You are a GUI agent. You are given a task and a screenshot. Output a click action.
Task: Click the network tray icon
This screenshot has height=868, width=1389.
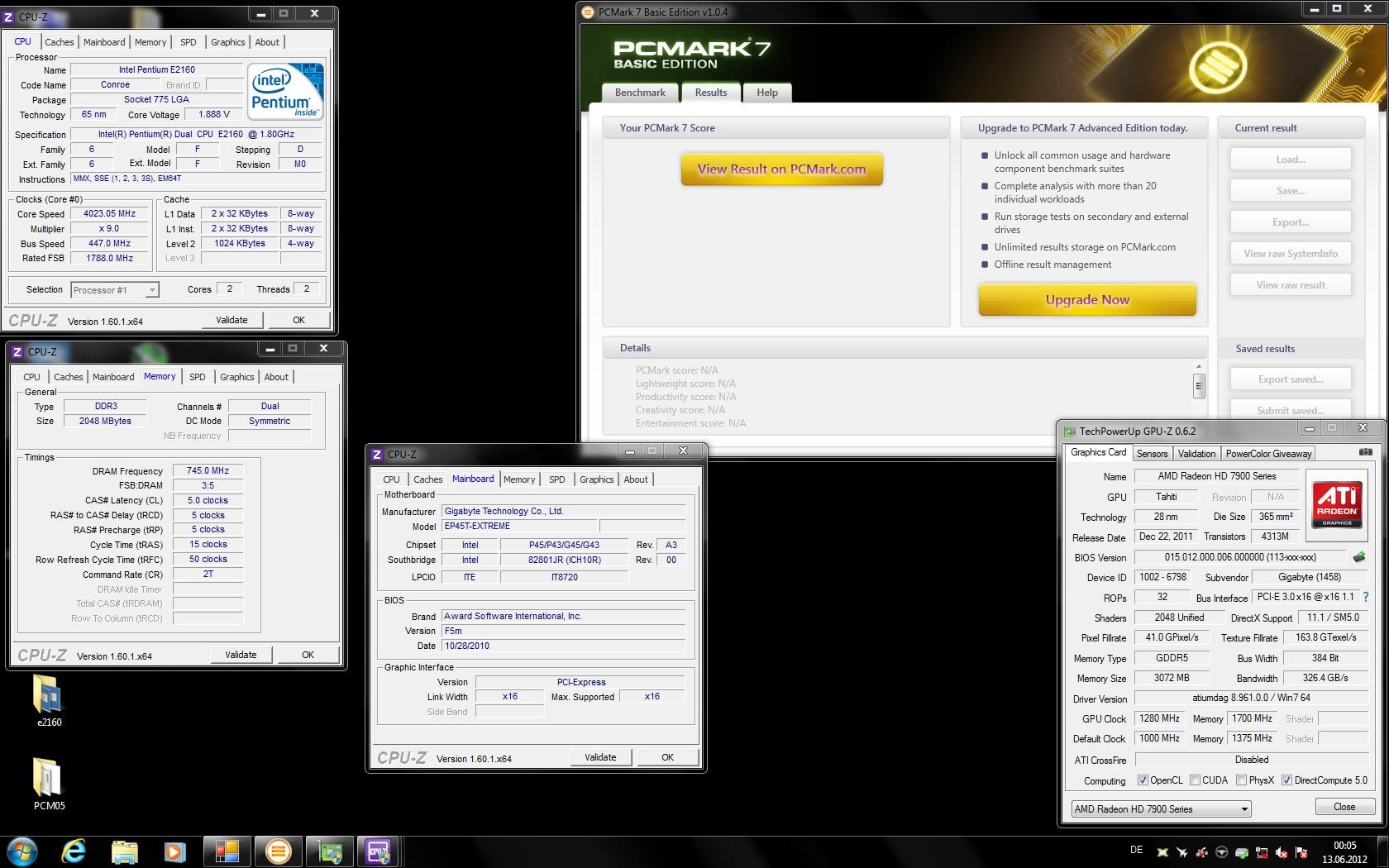pos(1262,852)
